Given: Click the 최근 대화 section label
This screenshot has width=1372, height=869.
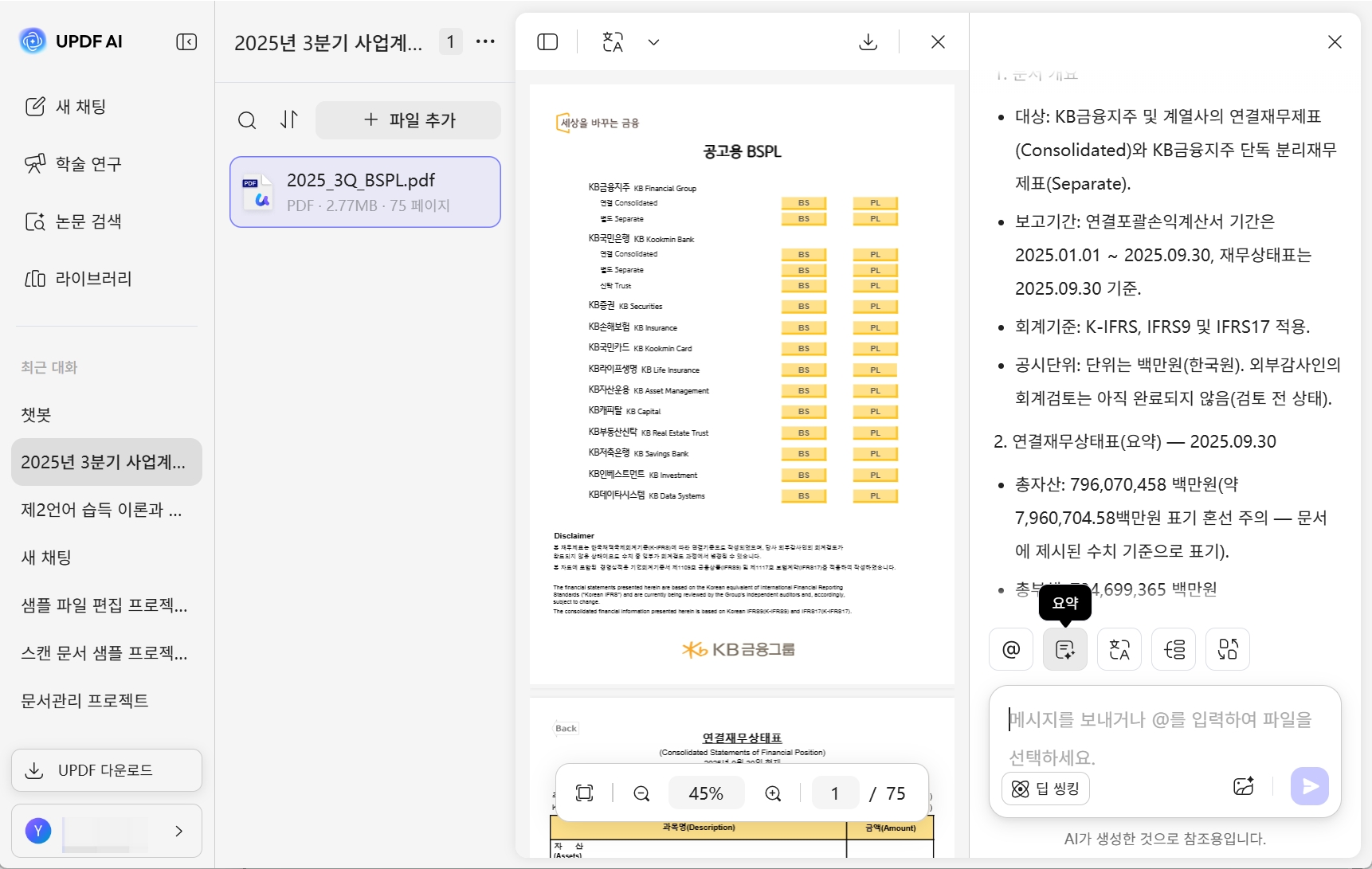Looking at the screenshot, I should 49,367.
